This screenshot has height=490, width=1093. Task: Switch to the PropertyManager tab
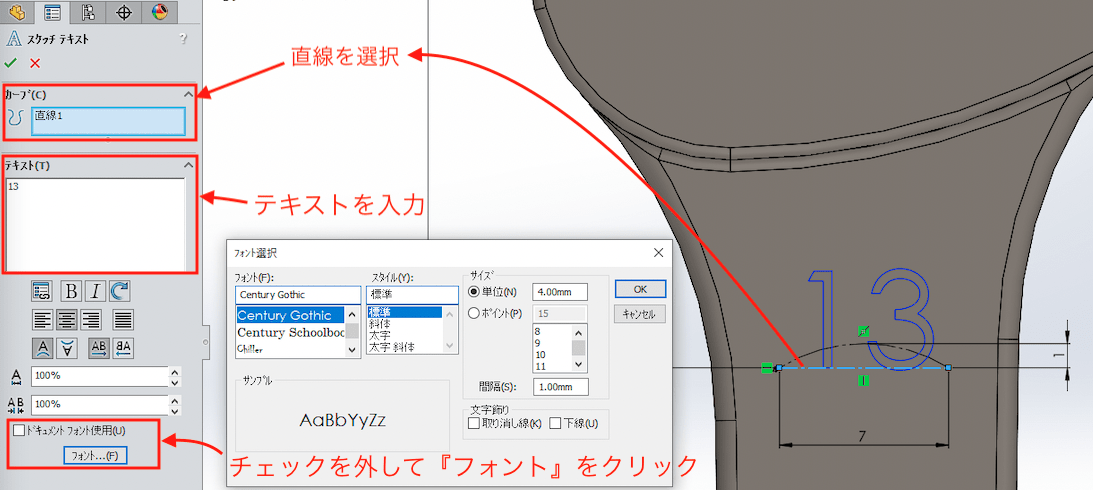(51, 11)
